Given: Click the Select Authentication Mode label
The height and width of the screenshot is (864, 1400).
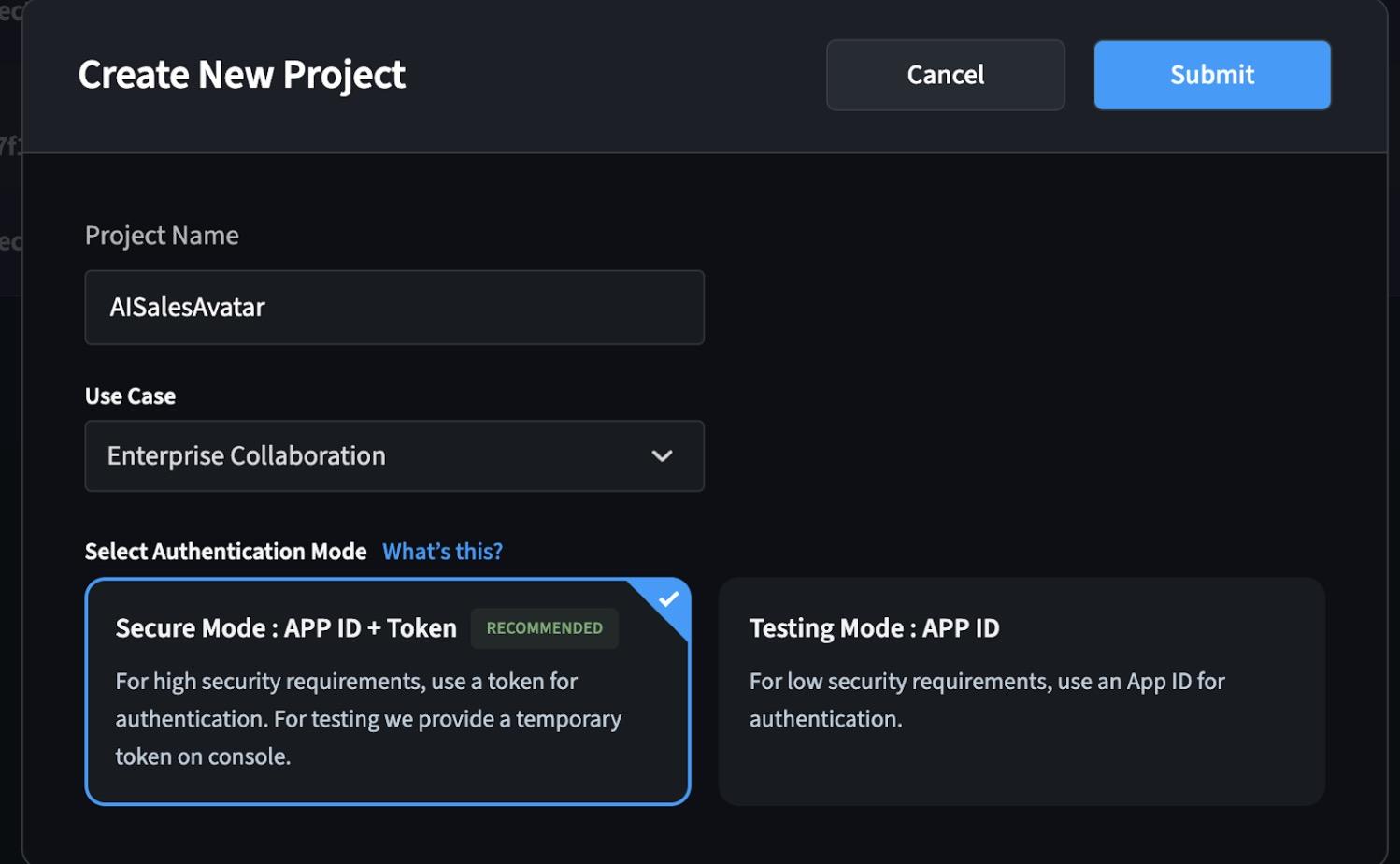Looking at the screenshot, I should point(225,552).
